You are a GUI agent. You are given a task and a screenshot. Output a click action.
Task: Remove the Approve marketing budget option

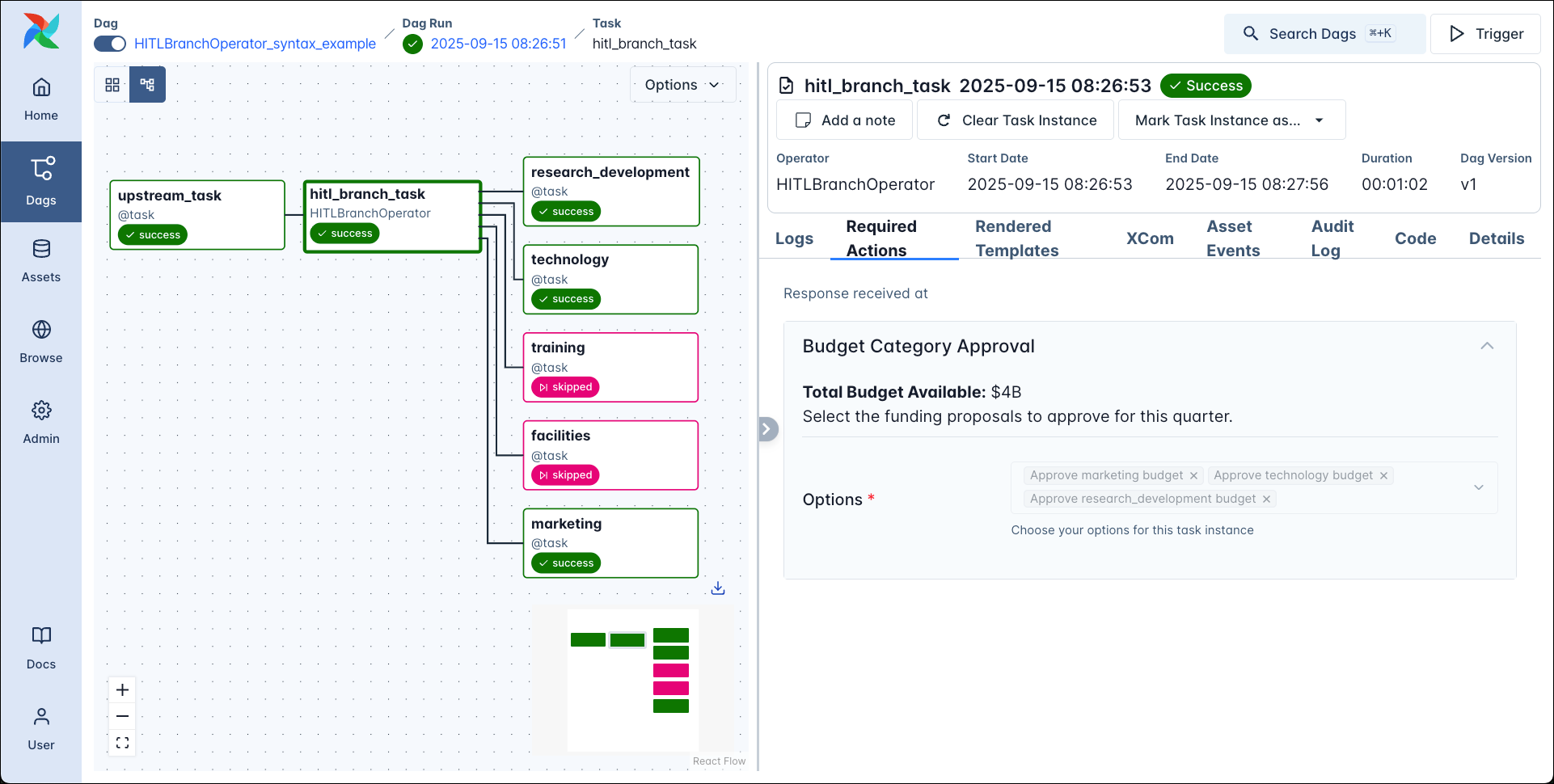[1194, 475]
